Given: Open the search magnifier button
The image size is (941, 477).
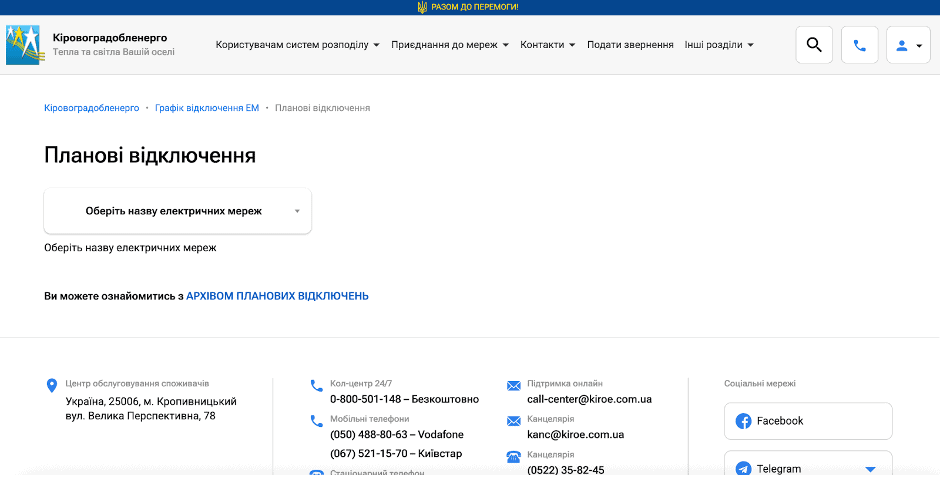Looking at the screenshot, I should click(x=814, y=45).
